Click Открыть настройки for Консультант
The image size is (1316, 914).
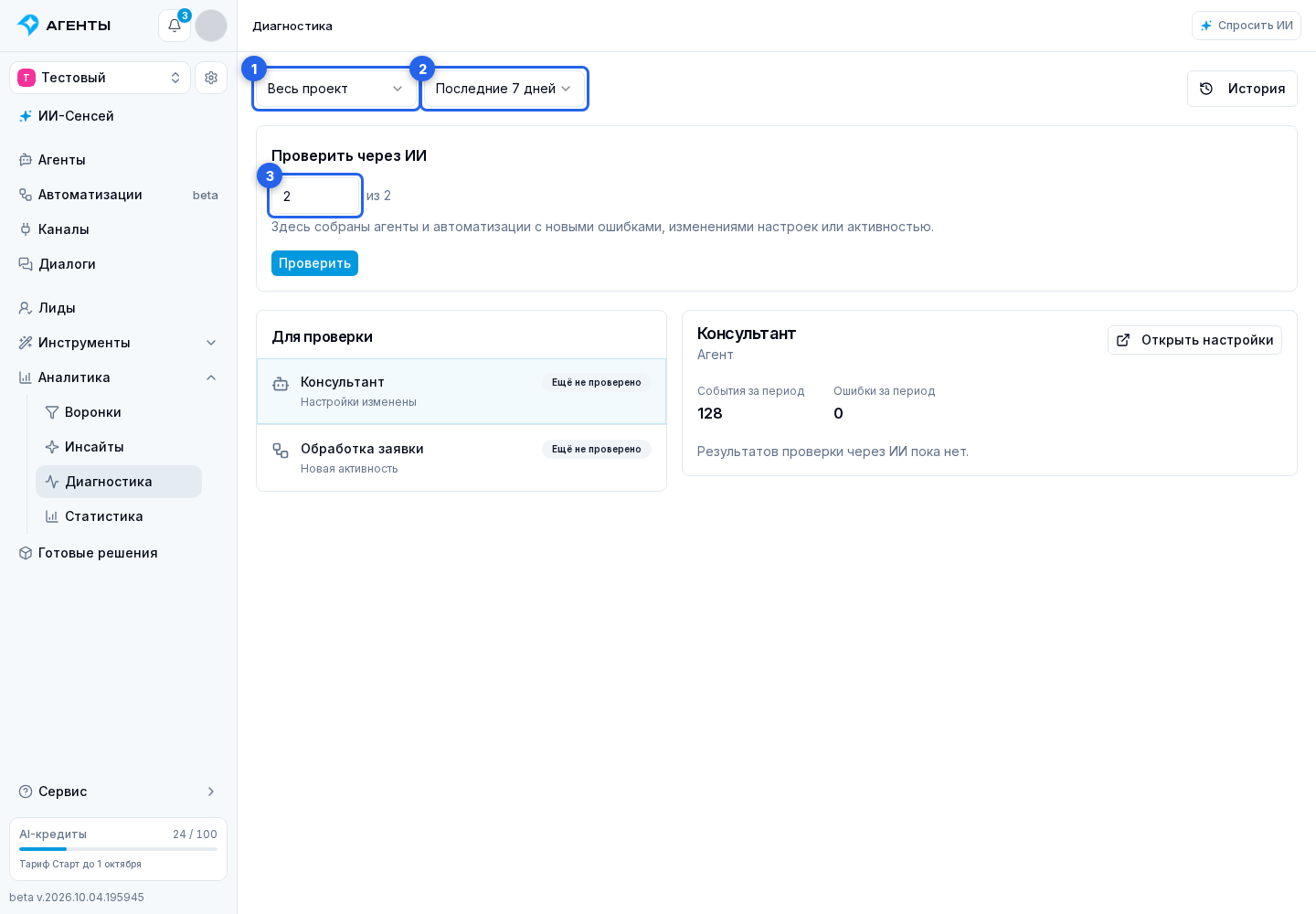tap(1194, 340)
